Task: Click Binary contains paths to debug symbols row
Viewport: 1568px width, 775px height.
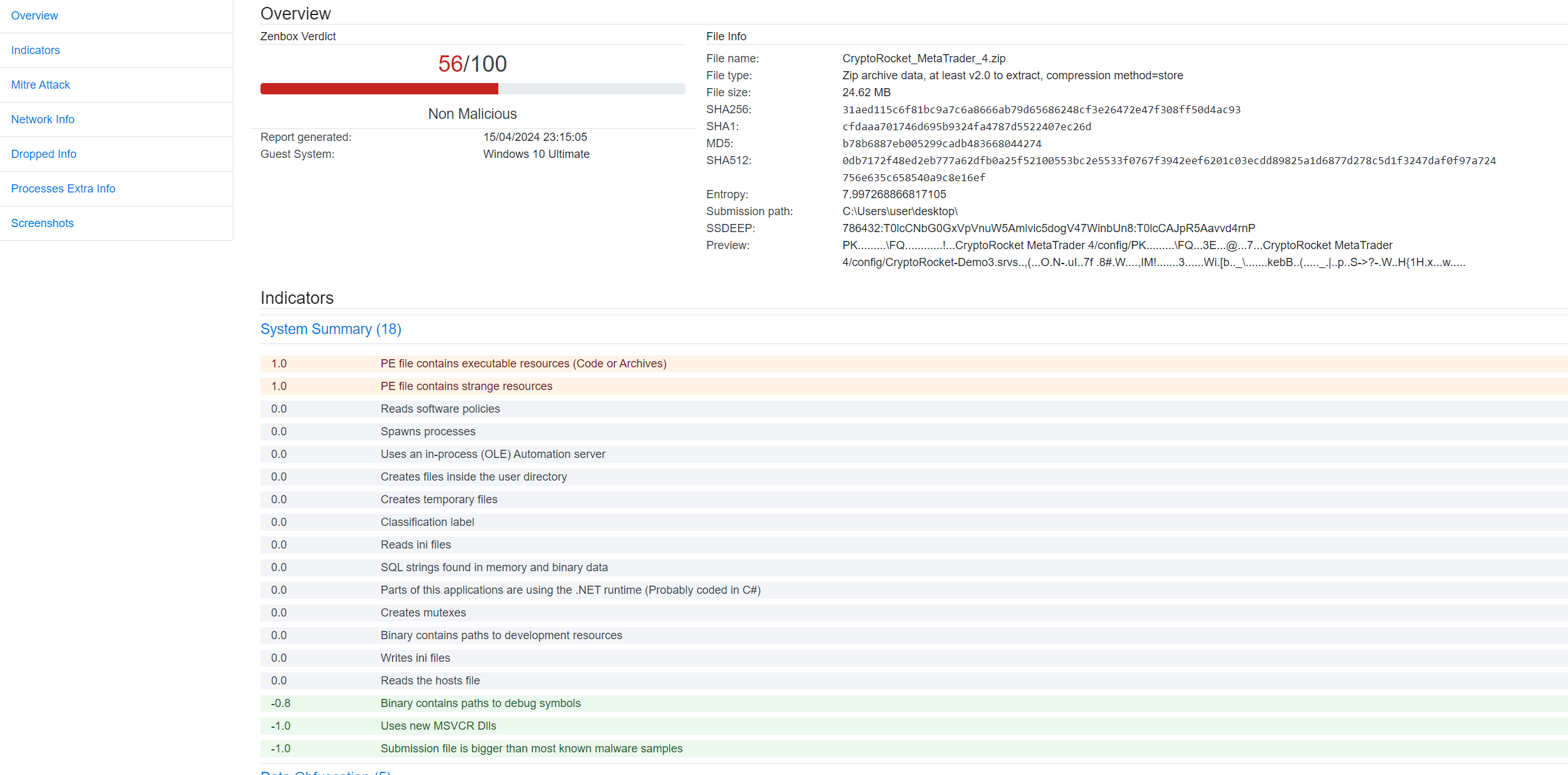Action: coord(481,703)
